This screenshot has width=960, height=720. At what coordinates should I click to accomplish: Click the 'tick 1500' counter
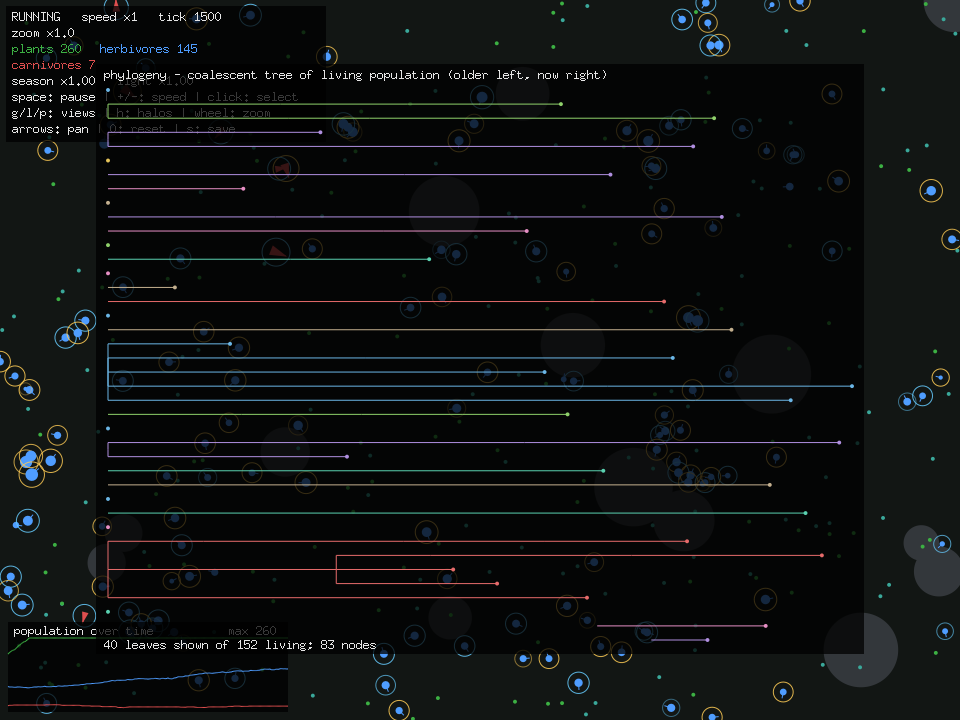tap(190, 17)
